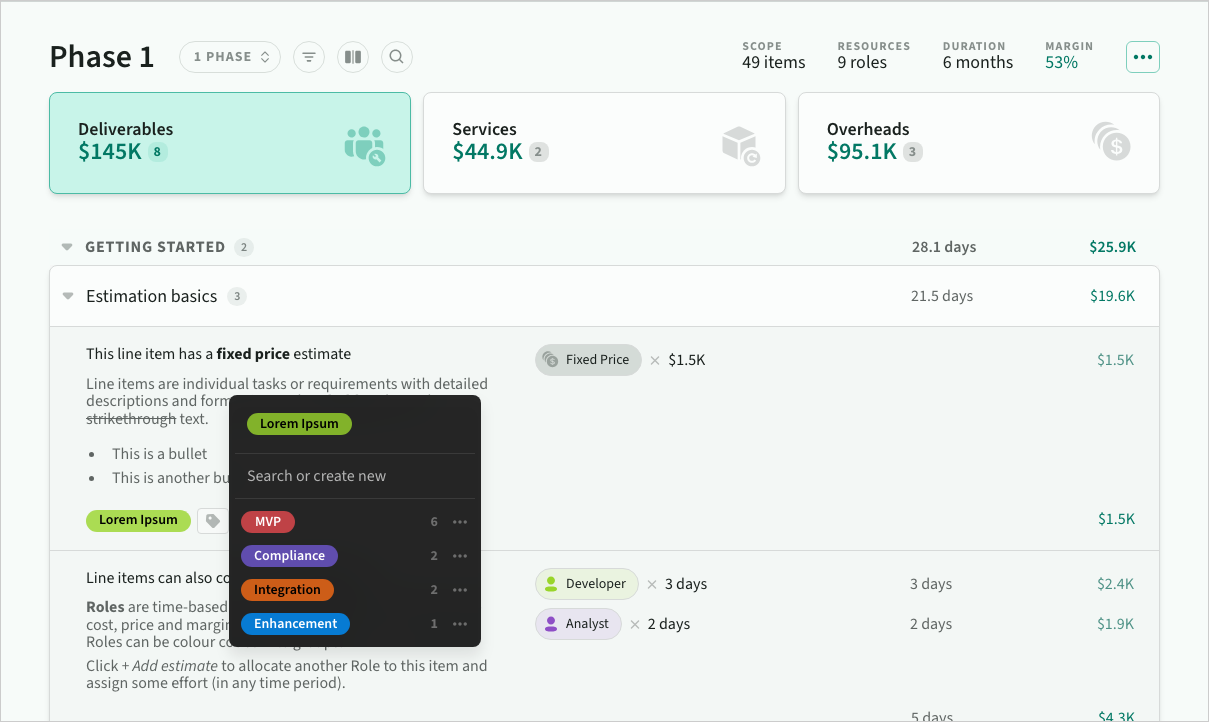
Task: Switch to the Overheads tab card
Action: click(978, 143)
